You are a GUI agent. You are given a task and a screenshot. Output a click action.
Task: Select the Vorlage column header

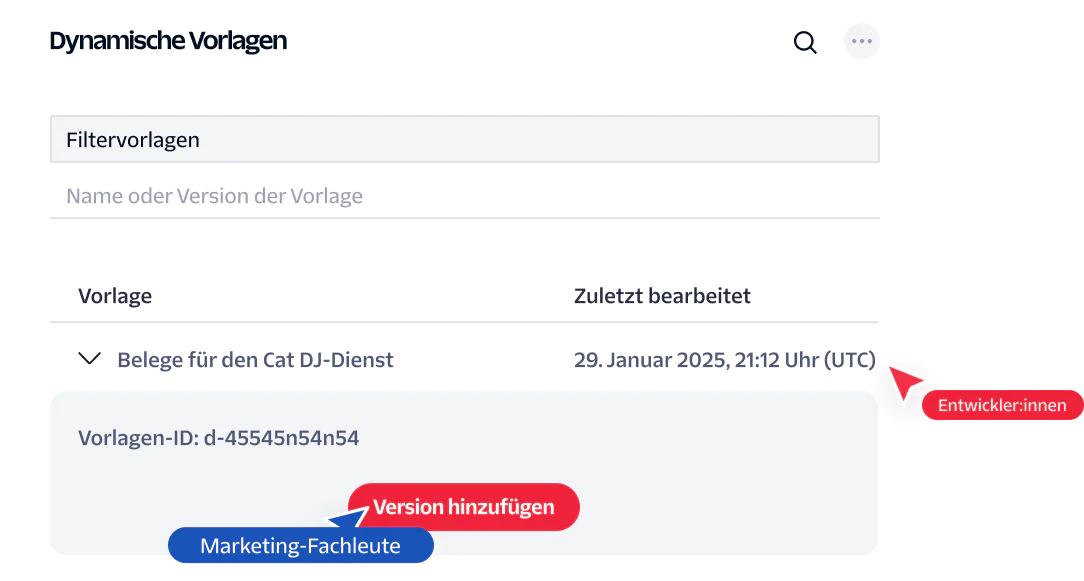tap(115, 295)
